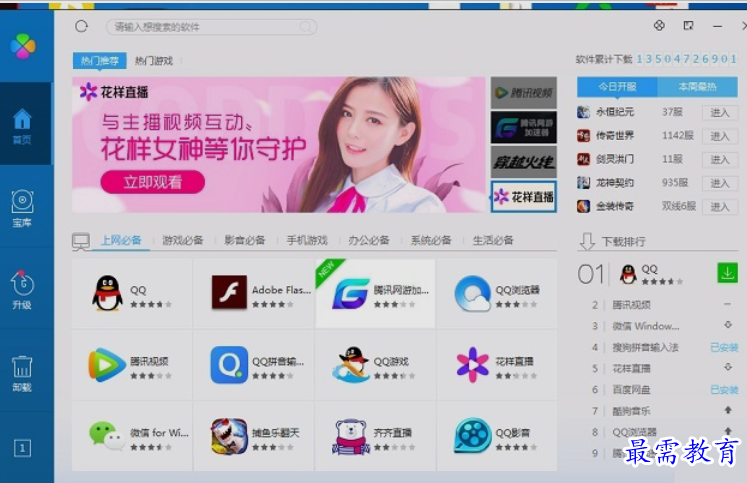The image size is (747, 483).
Task: Select the 系统必备 category tab
Action: coord(431,240)
